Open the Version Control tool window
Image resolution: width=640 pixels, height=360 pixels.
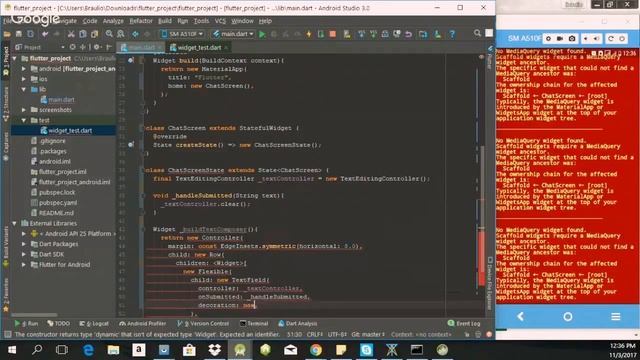pyautogui.click(x=203, y=324)
